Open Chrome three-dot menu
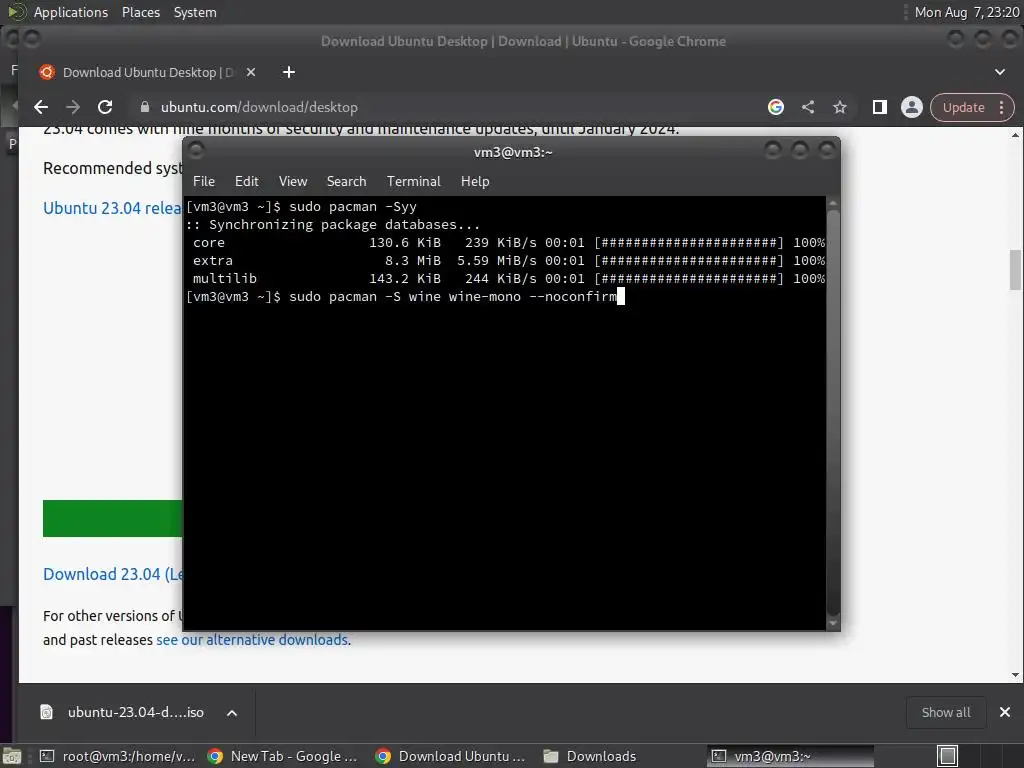Viewport: 1024px width, 768px height. tap(1002, 108)
